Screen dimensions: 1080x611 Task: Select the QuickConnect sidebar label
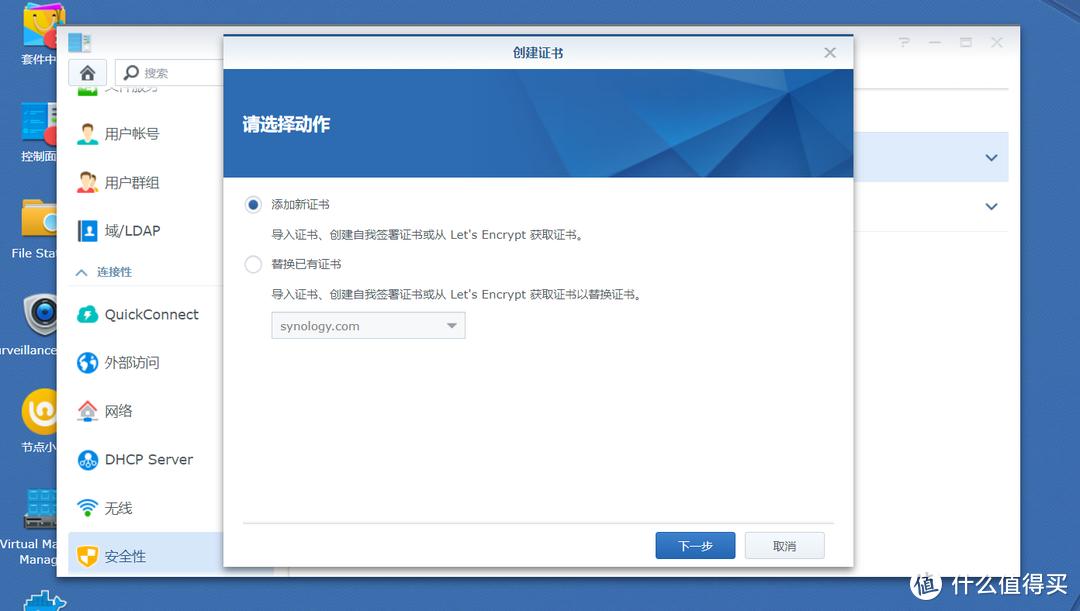tap(152, 315)
